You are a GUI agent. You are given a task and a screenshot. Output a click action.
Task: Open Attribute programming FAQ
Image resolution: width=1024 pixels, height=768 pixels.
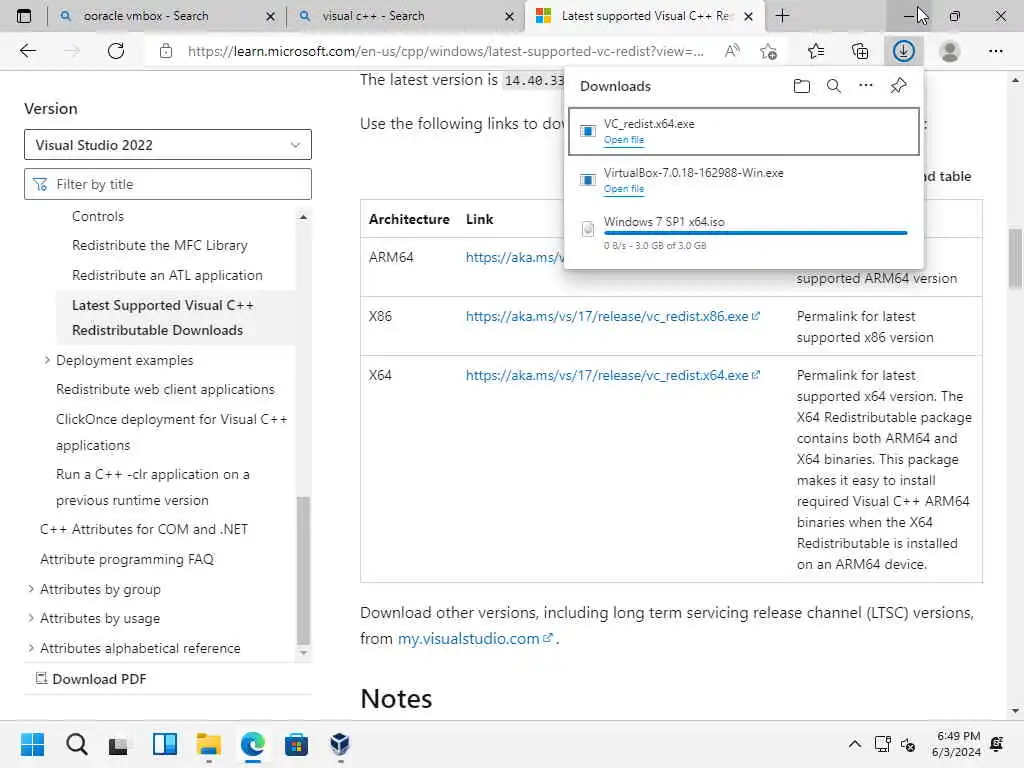pos(127,559)
